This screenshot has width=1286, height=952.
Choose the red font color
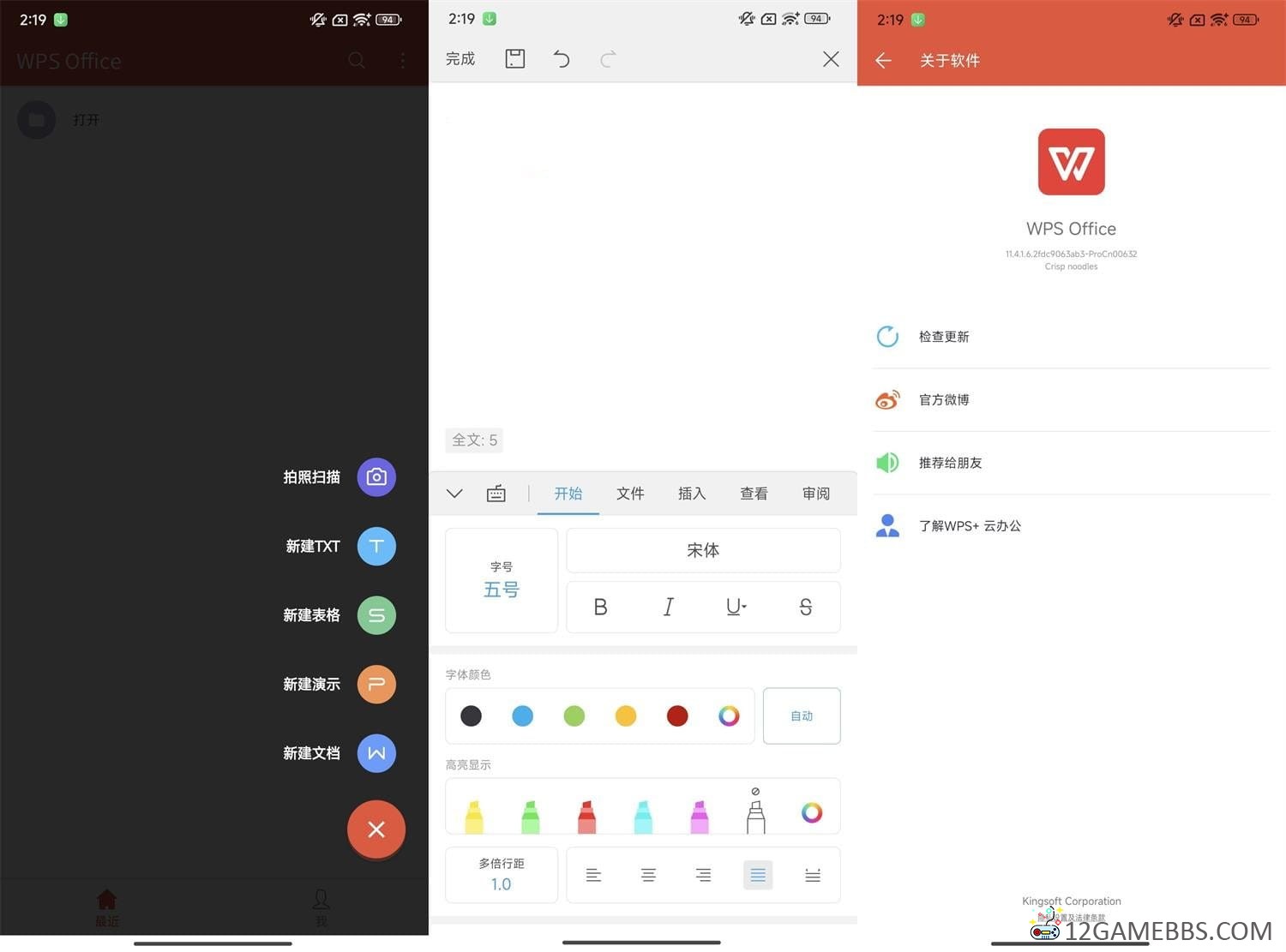[x=677, y=715]
